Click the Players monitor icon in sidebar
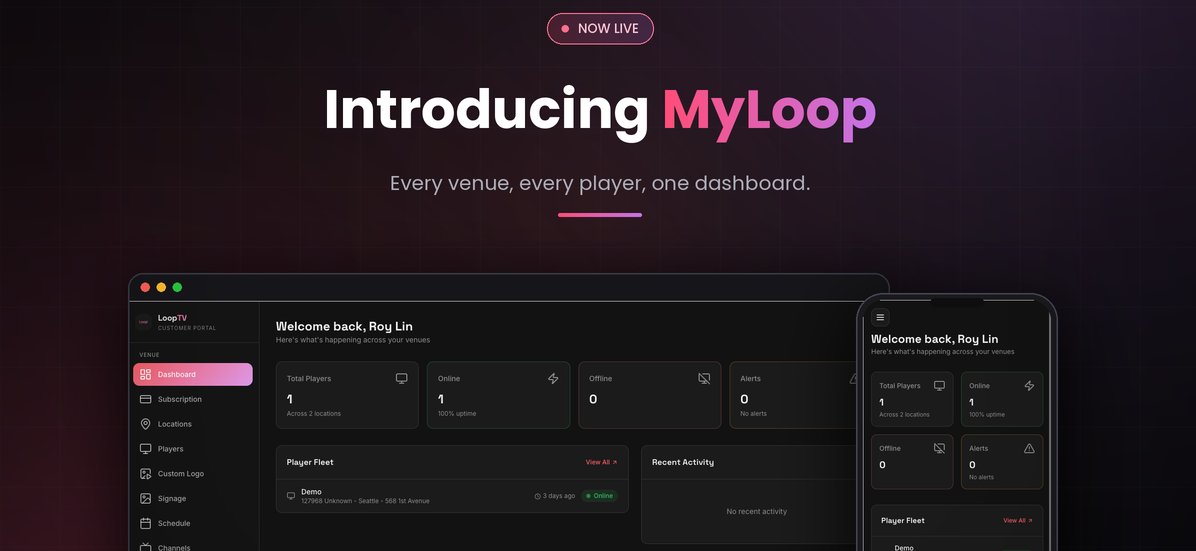This screenshot has height=551, width=1196. coord(146,449)
